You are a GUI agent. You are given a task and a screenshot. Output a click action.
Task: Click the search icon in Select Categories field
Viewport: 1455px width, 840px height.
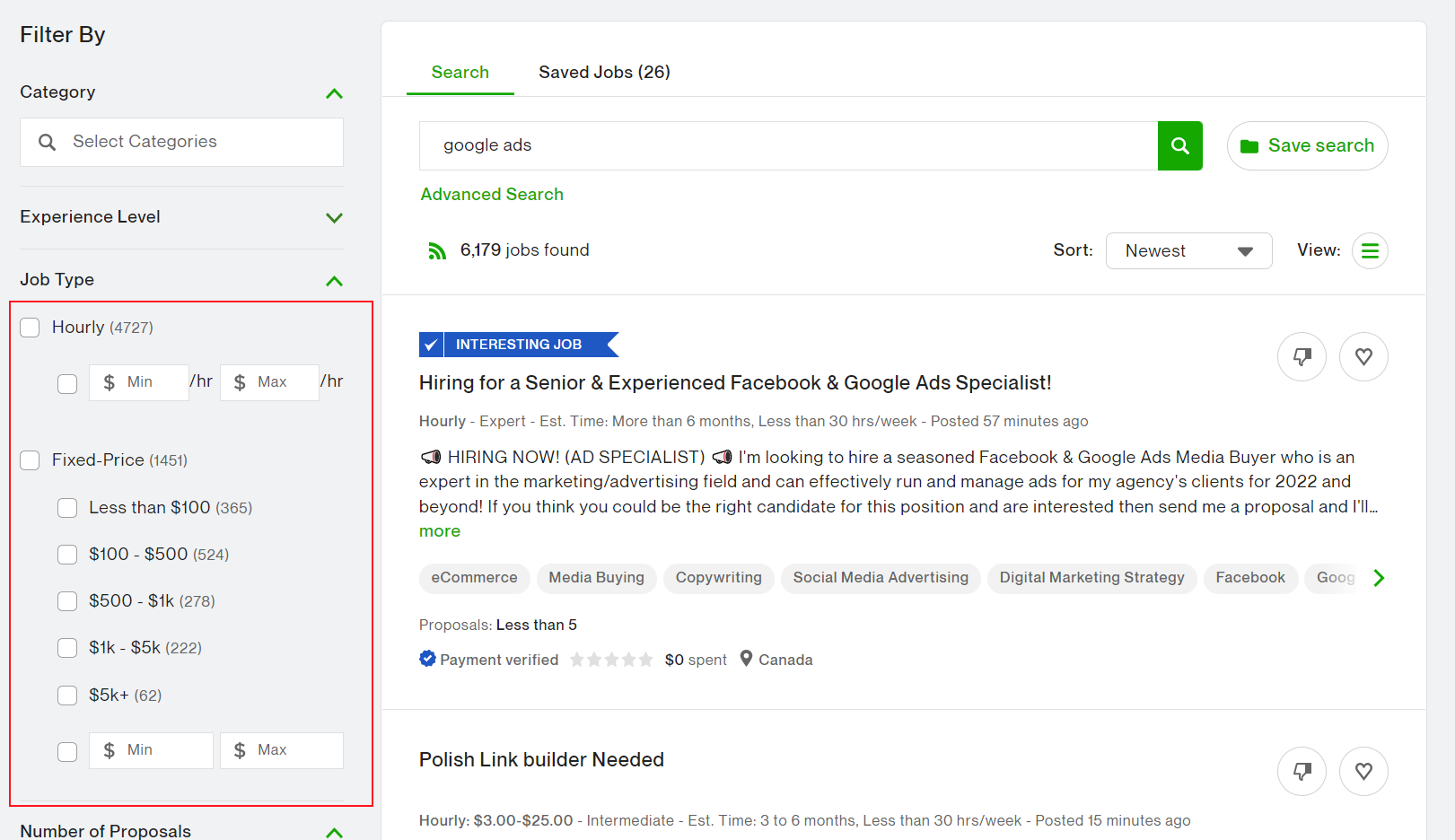[x=47, y=141]
